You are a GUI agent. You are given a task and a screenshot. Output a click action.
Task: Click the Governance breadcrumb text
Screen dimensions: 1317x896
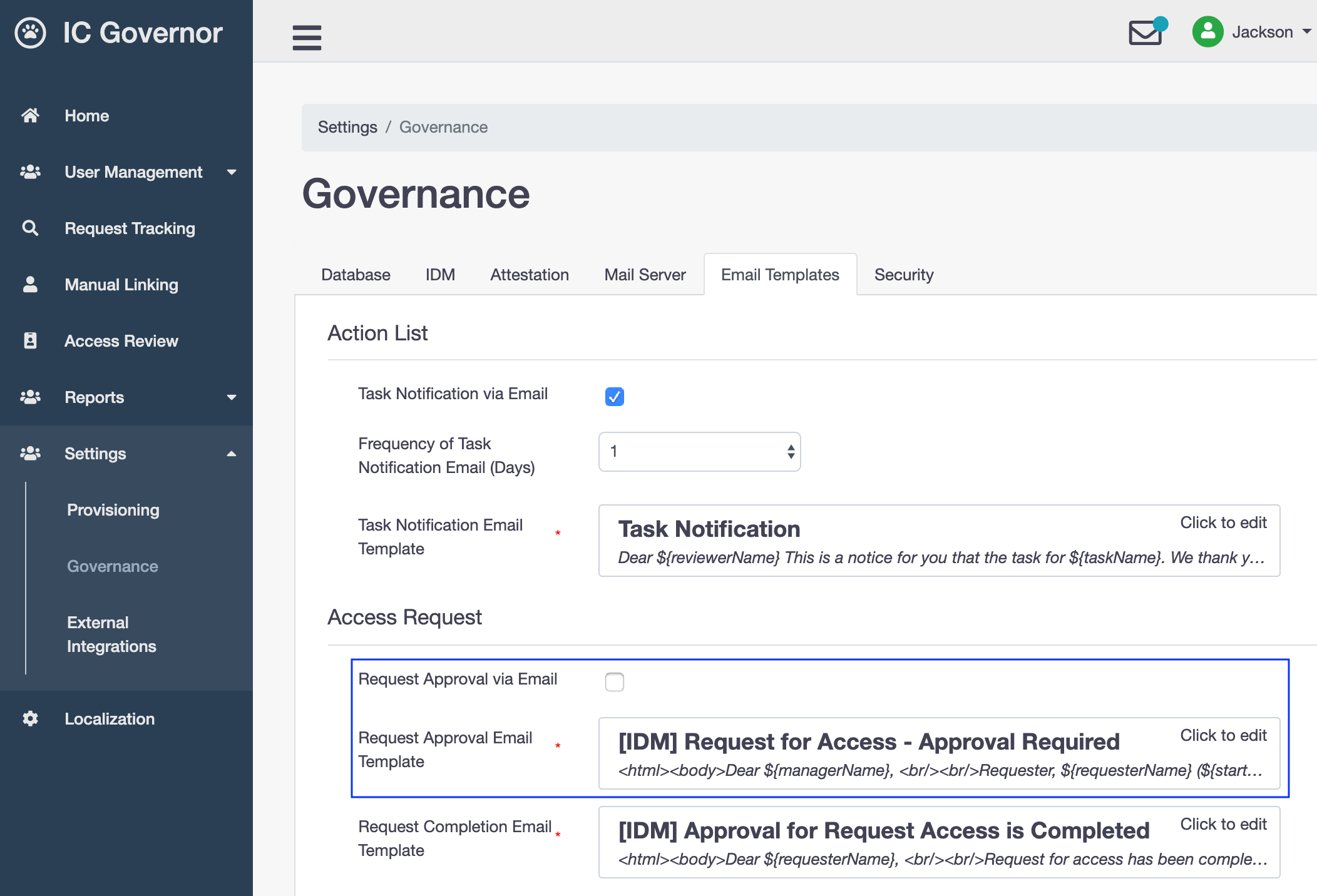(443, 127)
